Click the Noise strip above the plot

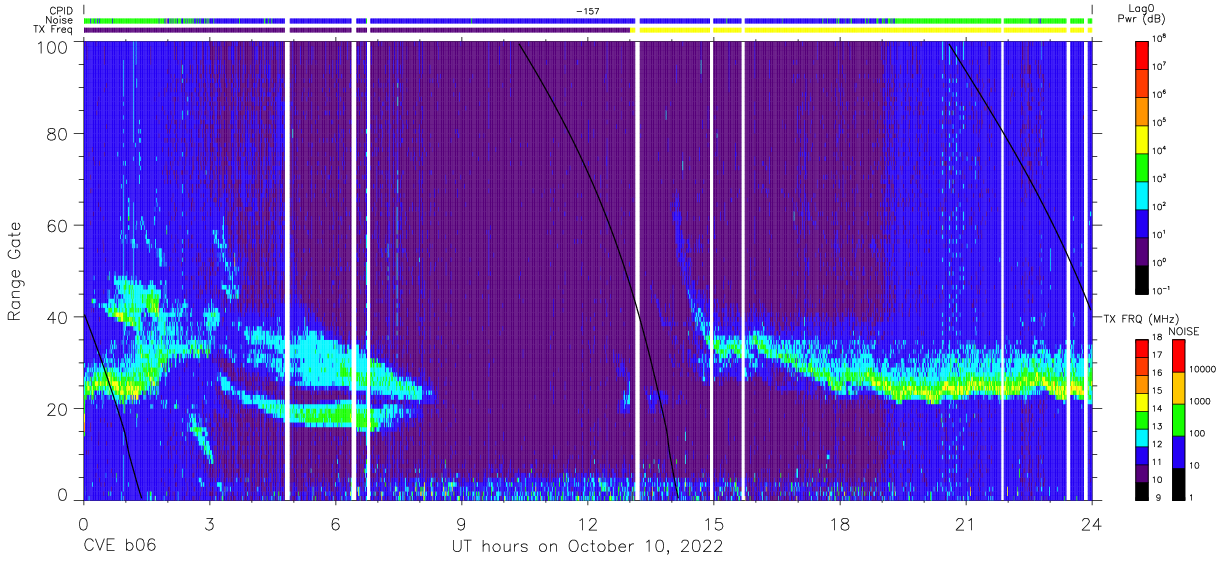coord(588,20)
